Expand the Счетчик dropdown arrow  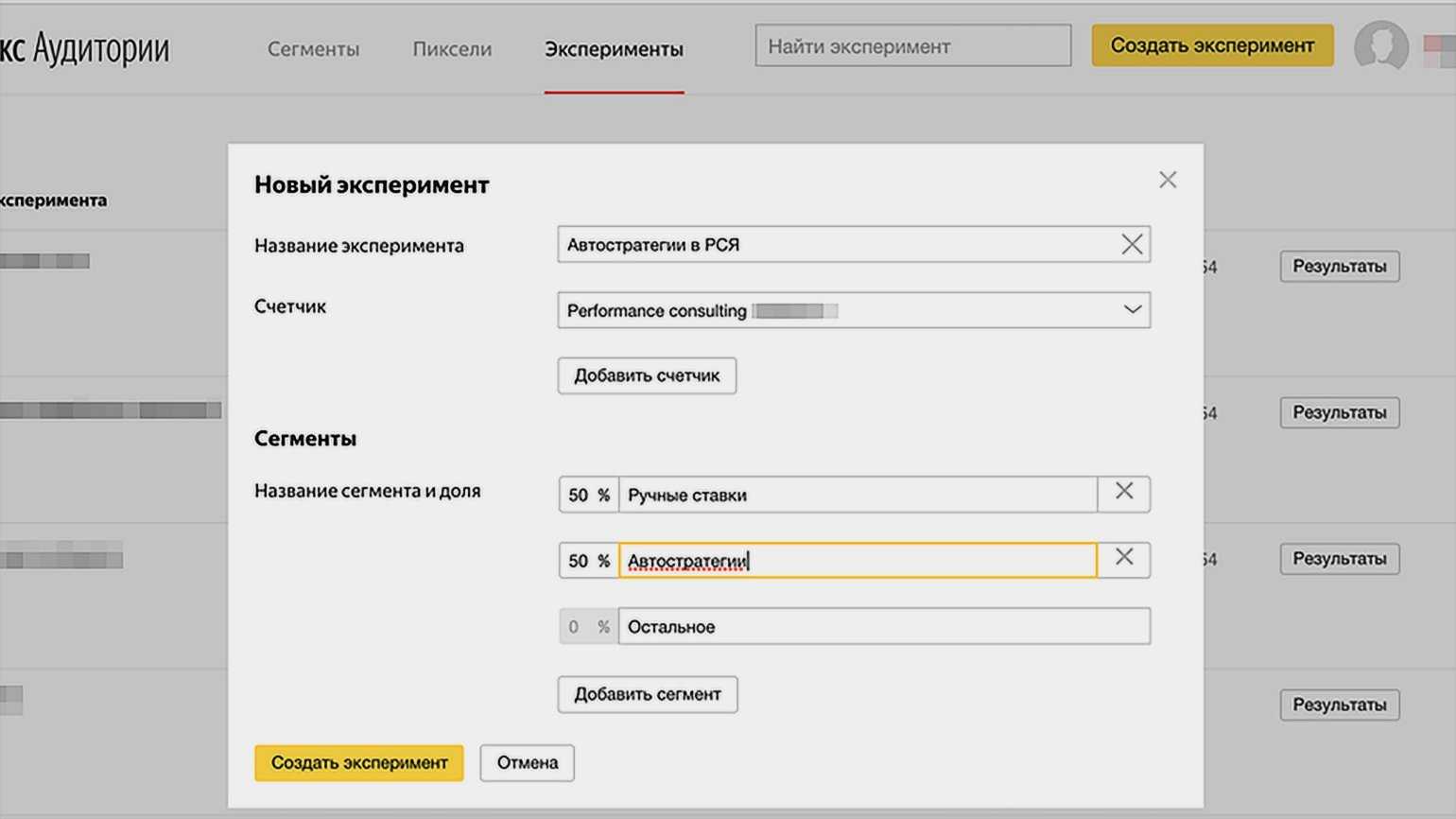point(1132,310)
